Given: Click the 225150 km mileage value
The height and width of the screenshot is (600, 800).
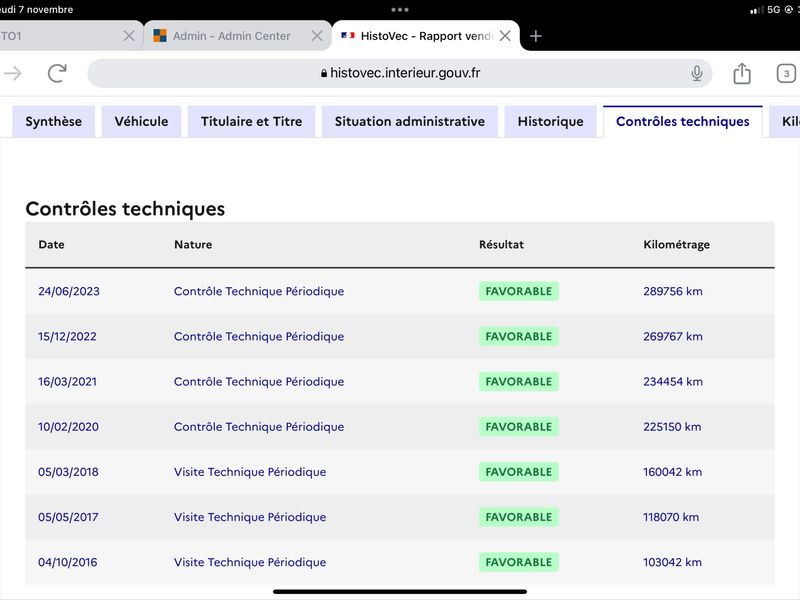Looking at the screenshot, I should 672,427.
